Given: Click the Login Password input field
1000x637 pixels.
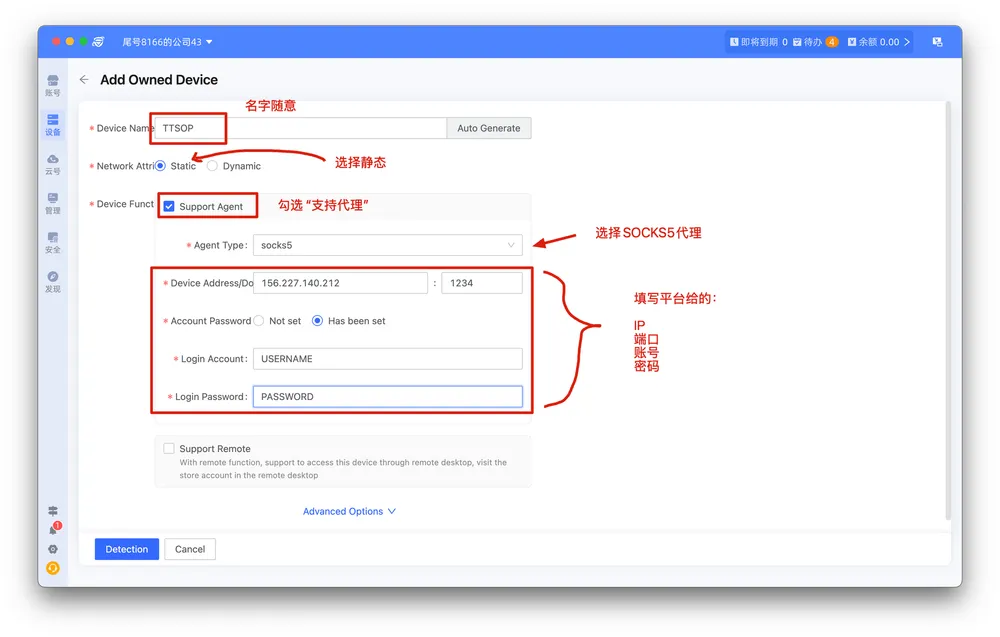Looking at the screenshot, I should (x=387, y=397).
